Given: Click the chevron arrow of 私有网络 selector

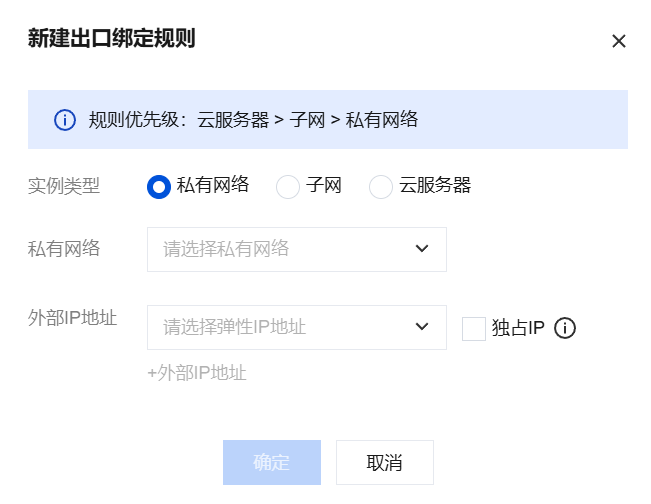Looking at the screenshot, I should [x=421, y=248].
